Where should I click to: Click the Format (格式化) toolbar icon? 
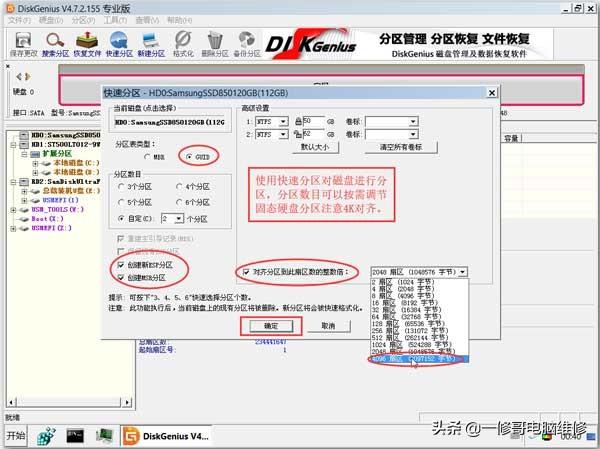183,44
